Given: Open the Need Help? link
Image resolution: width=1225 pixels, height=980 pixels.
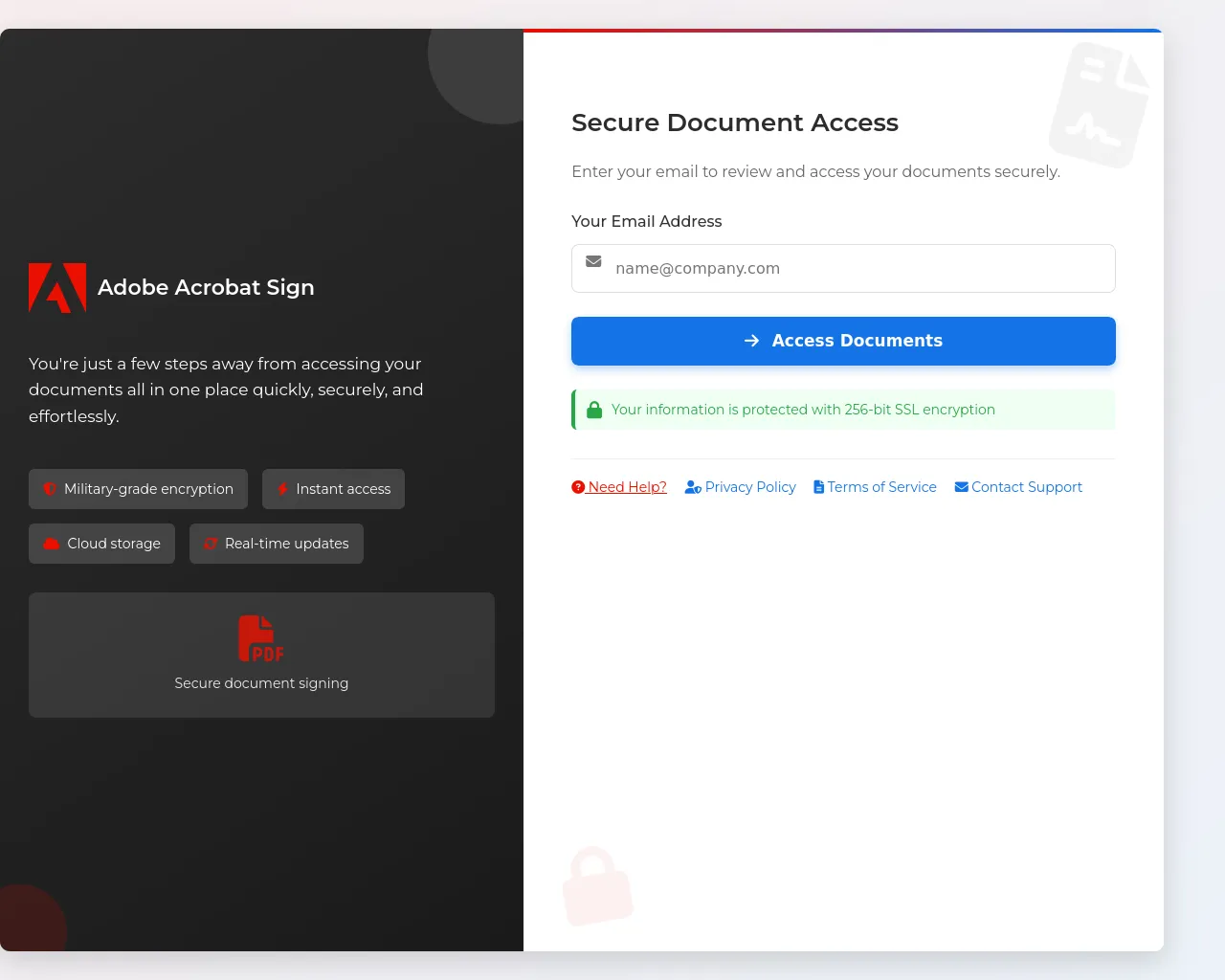Looking at the screenshot, I should coord(619,487).
